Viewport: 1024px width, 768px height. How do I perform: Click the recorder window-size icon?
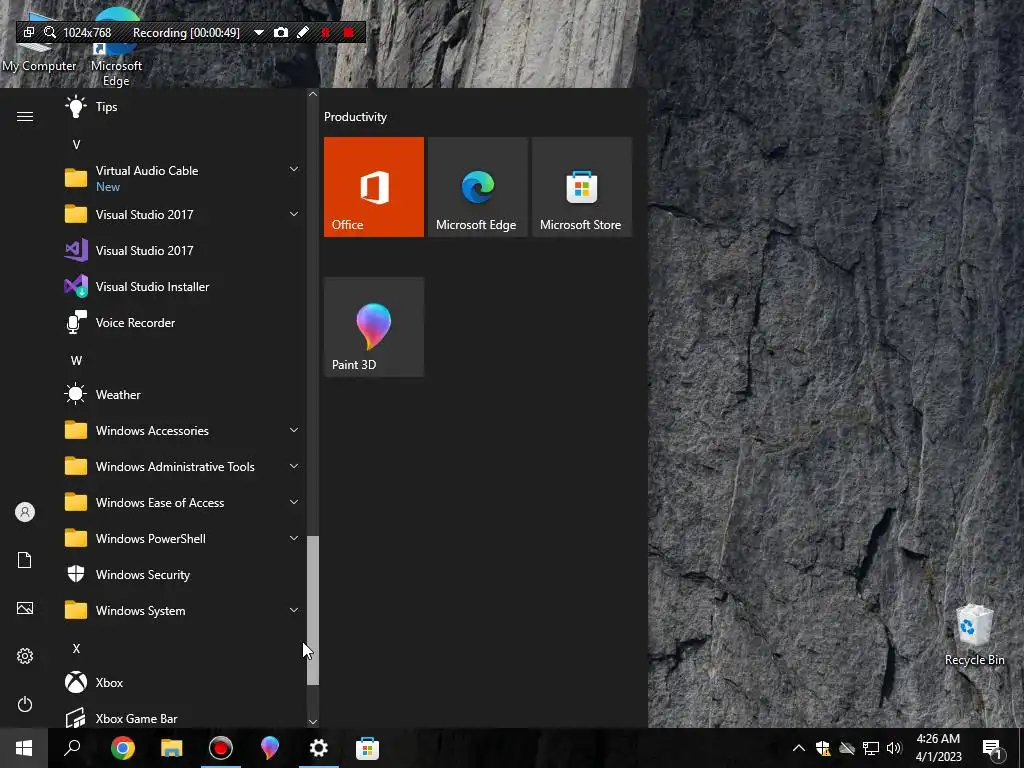coord(29,32)
